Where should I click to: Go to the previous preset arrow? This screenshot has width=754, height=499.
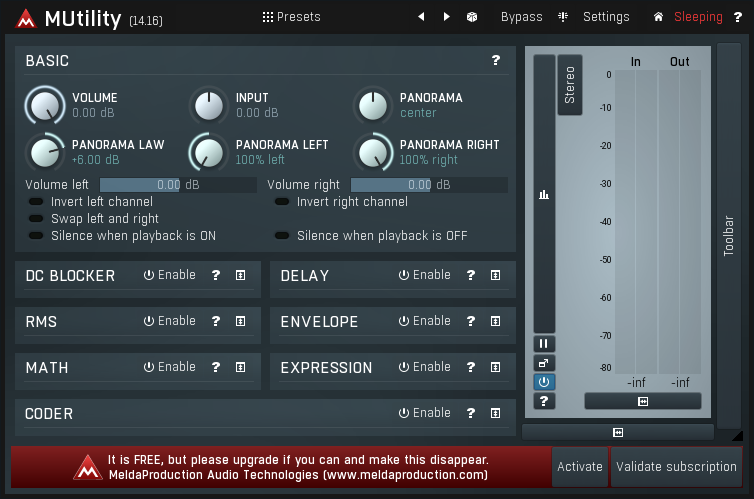point(421,17)
